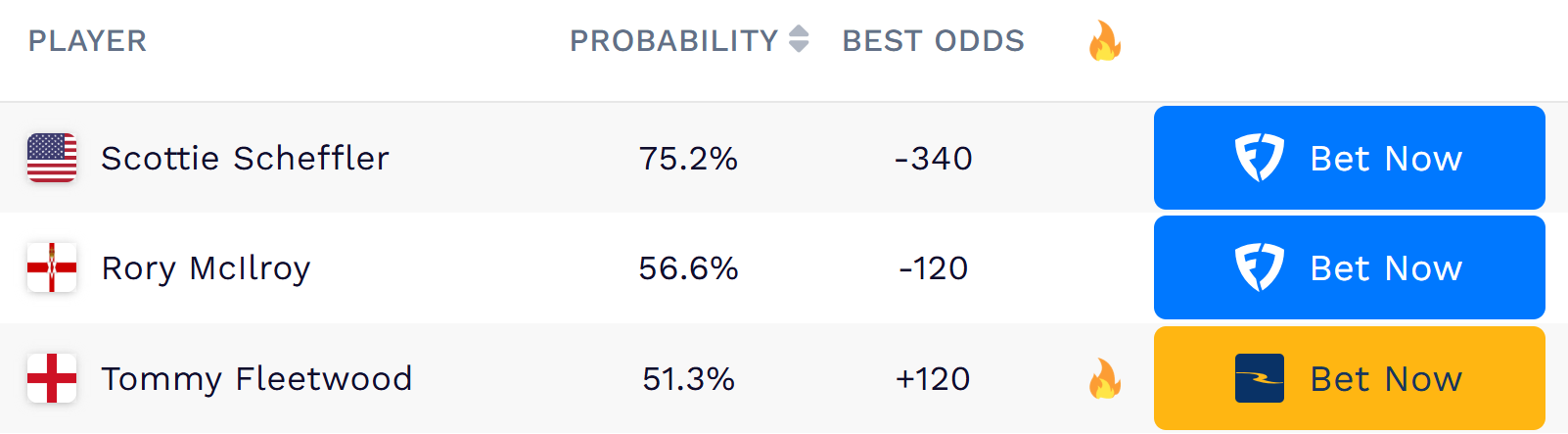
Task: Click the Best Odds column header
Action: [933, 41]
